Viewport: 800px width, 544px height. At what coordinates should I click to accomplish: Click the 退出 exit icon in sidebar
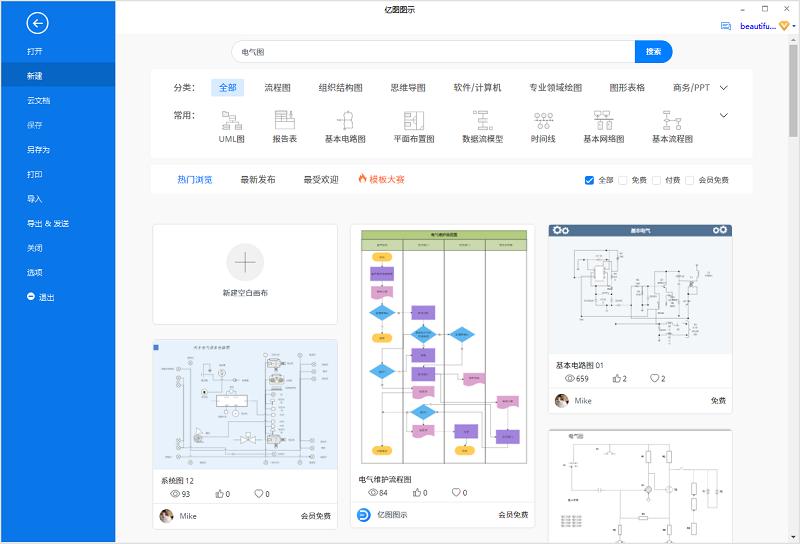coord(31,296)
